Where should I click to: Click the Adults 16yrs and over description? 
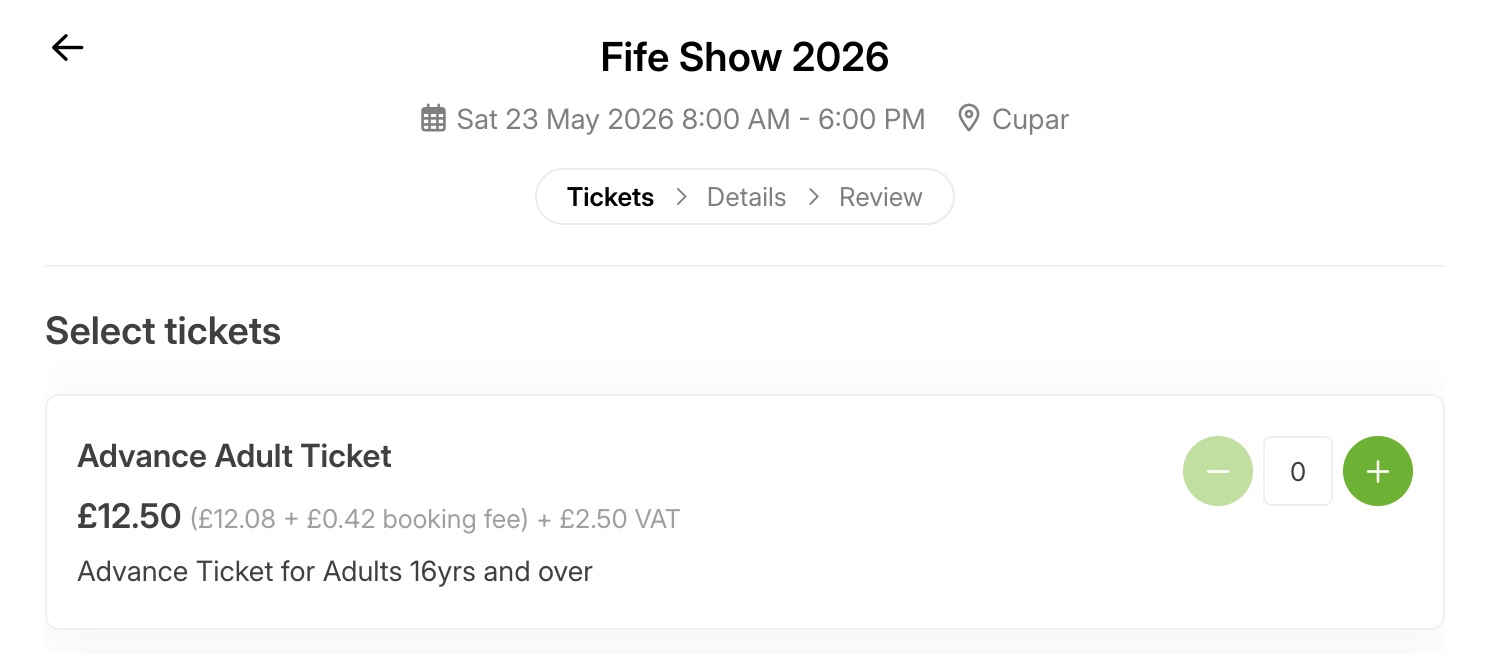335,572
